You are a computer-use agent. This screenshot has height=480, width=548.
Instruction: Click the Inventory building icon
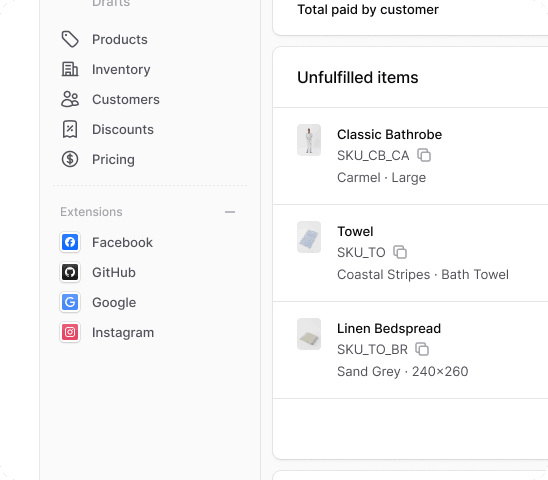(x=70, y=69)
